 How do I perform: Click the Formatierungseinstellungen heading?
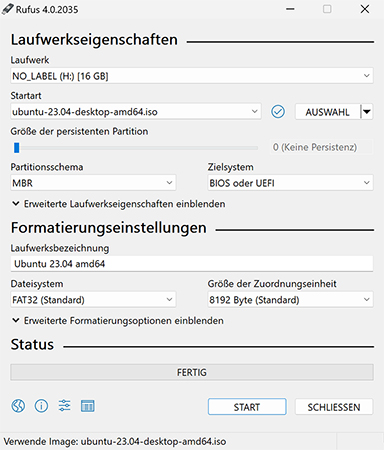tap(109, 228)
